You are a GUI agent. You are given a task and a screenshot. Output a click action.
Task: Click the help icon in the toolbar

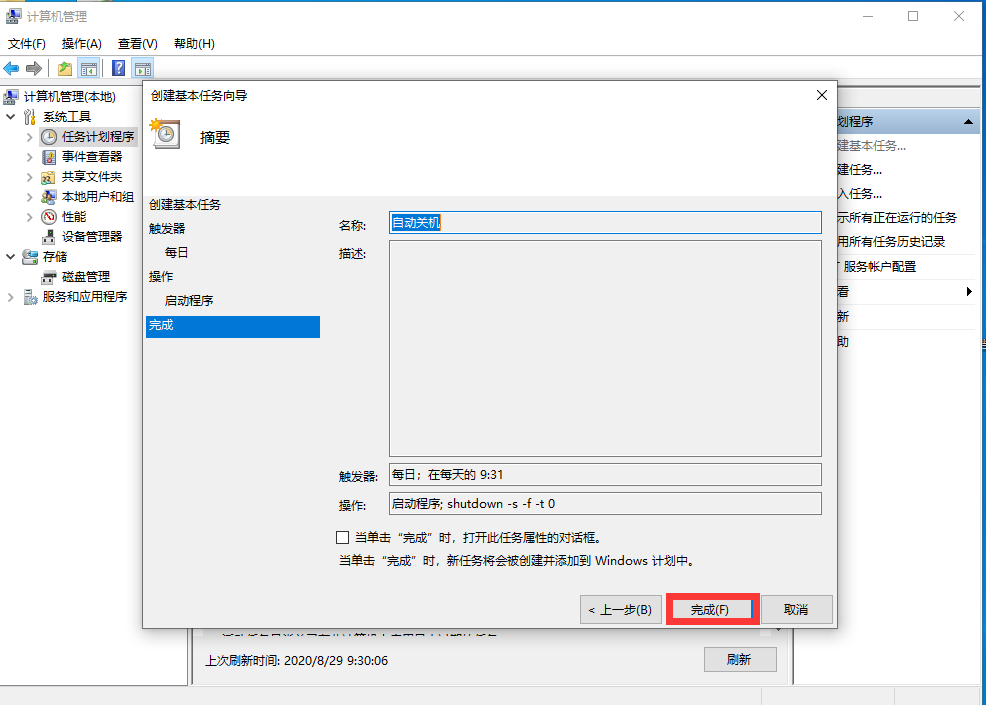coord(117,67)
